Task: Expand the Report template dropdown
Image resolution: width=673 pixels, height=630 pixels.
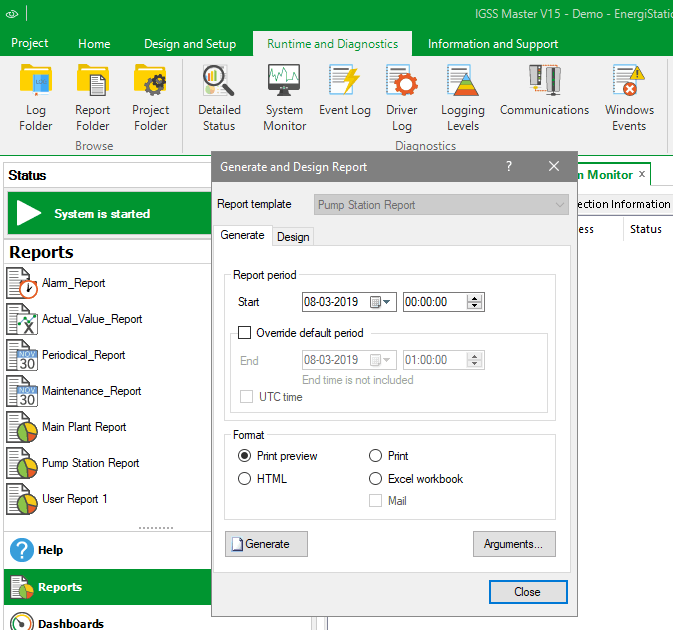Action: point(559,205)
